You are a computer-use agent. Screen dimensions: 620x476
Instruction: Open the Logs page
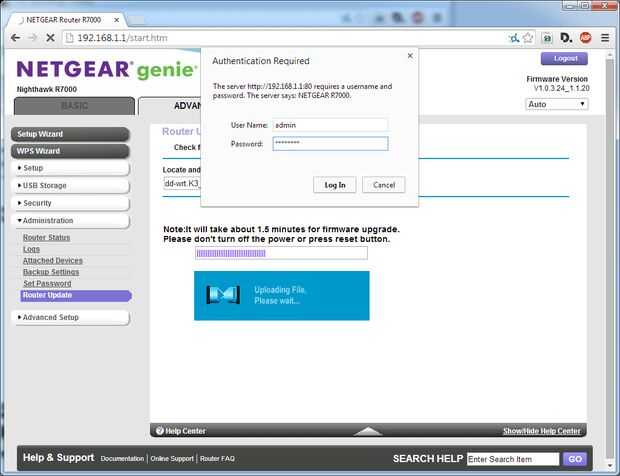click(31, 249)
